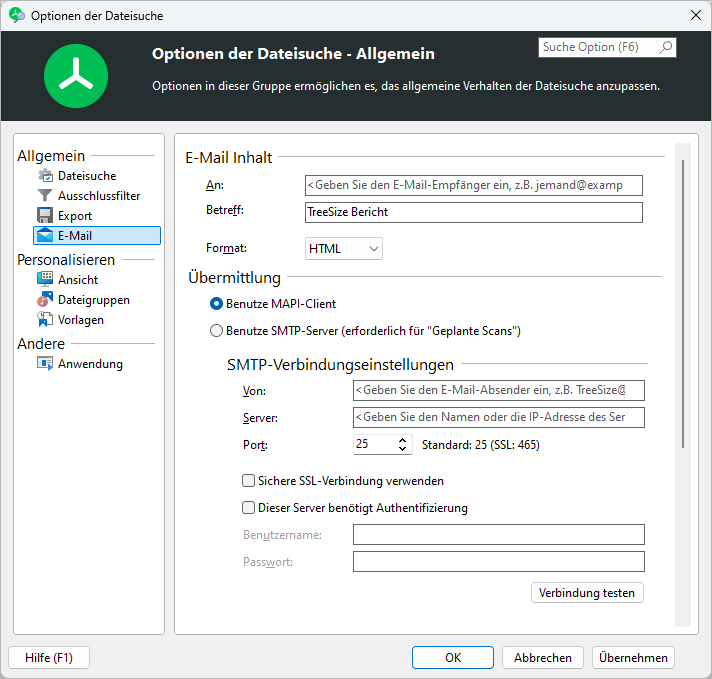The image size is (712, 679).
Task: Click the SMTP-Verbindungseinstellungen heading
Action: coord(340,364)
